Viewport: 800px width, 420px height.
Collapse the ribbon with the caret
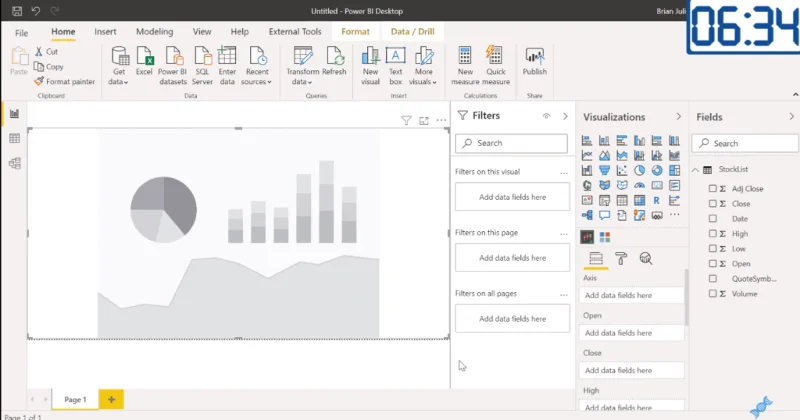click(795, 94)
